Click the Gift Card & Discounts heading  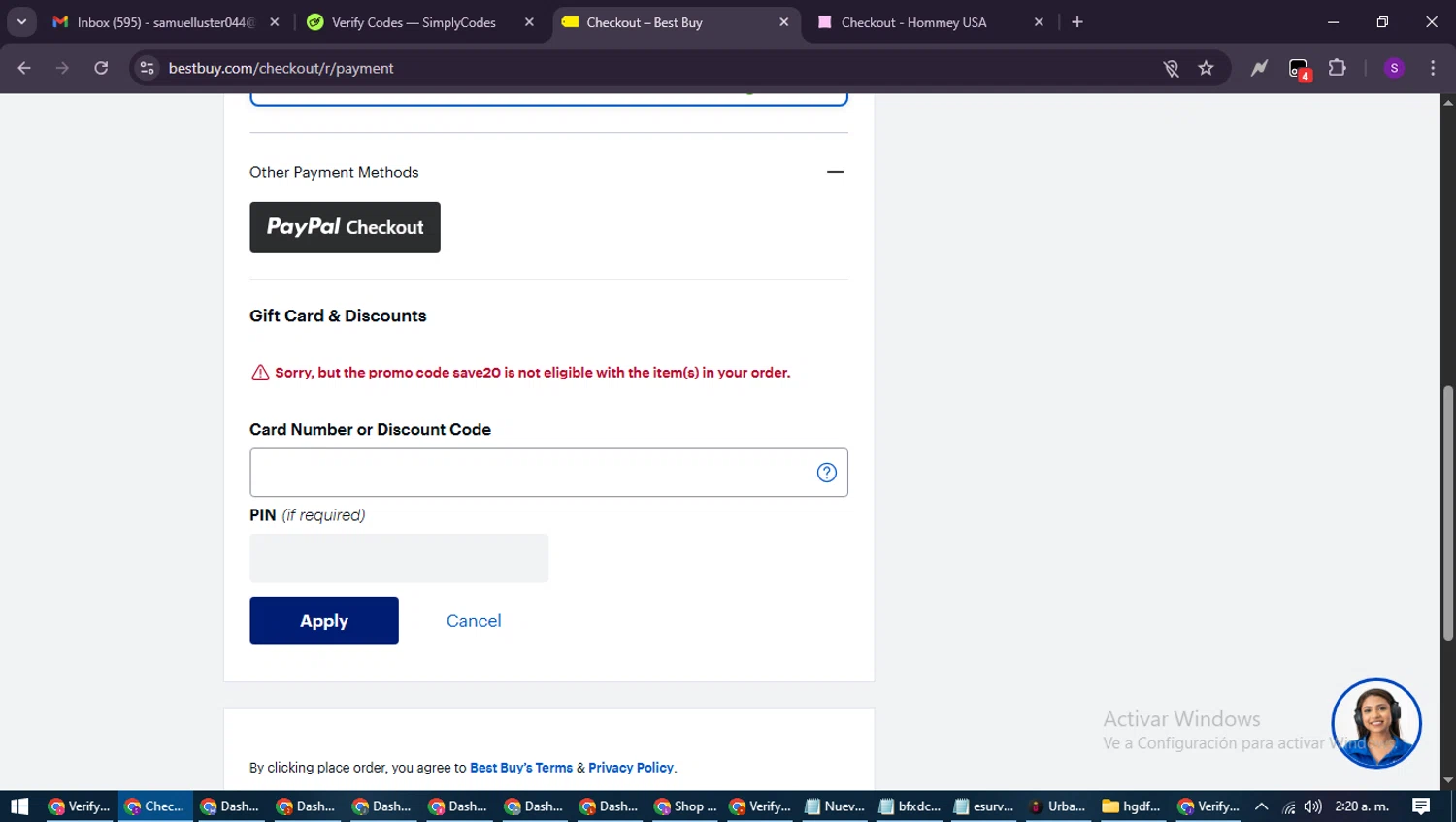[338, 315]
